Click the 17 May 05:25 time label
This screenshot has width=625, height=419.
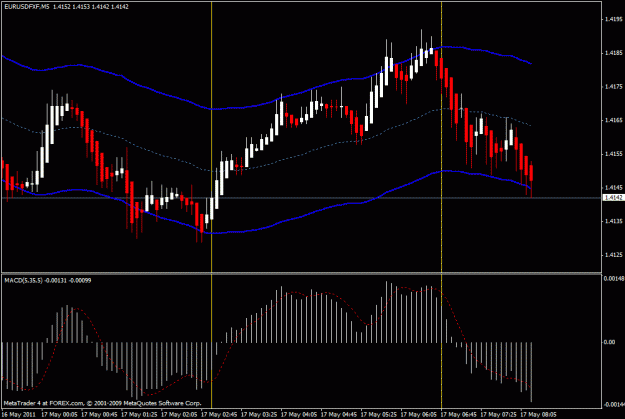tap(379, 415)
